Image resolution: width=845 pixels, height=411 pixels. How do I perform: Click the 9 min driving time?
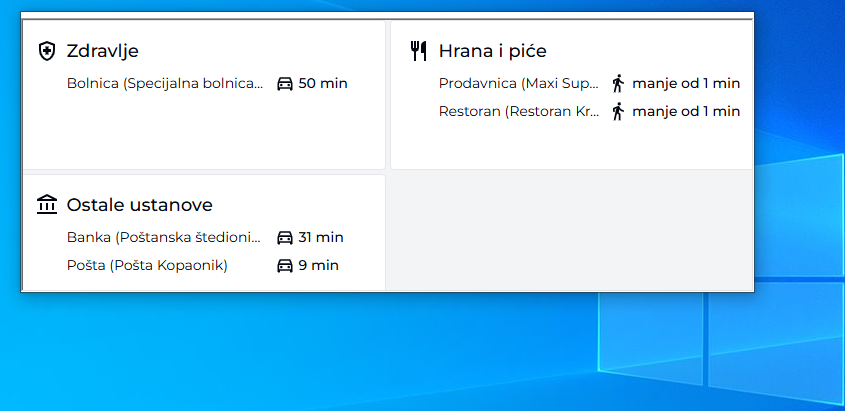318,266
